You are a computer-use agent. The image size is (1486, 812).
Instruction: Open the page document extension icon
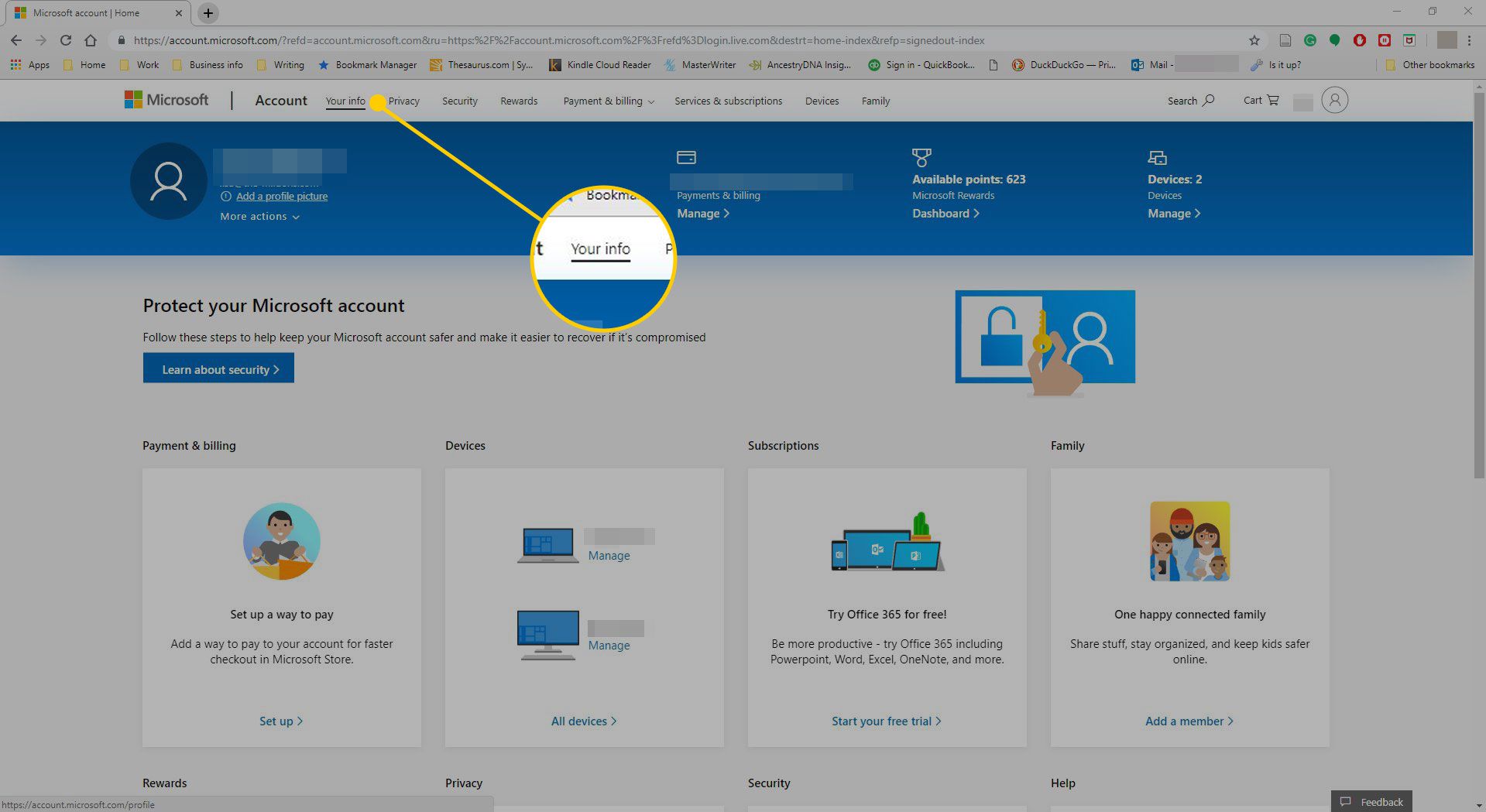pyautogui.click(x=1285, y=40)
